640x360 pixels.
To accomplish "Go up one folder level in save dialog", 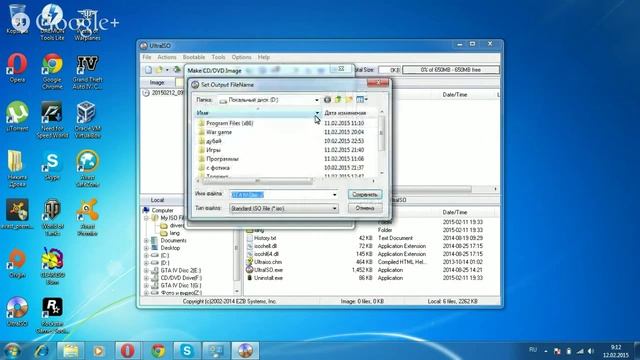I will 338,100.
